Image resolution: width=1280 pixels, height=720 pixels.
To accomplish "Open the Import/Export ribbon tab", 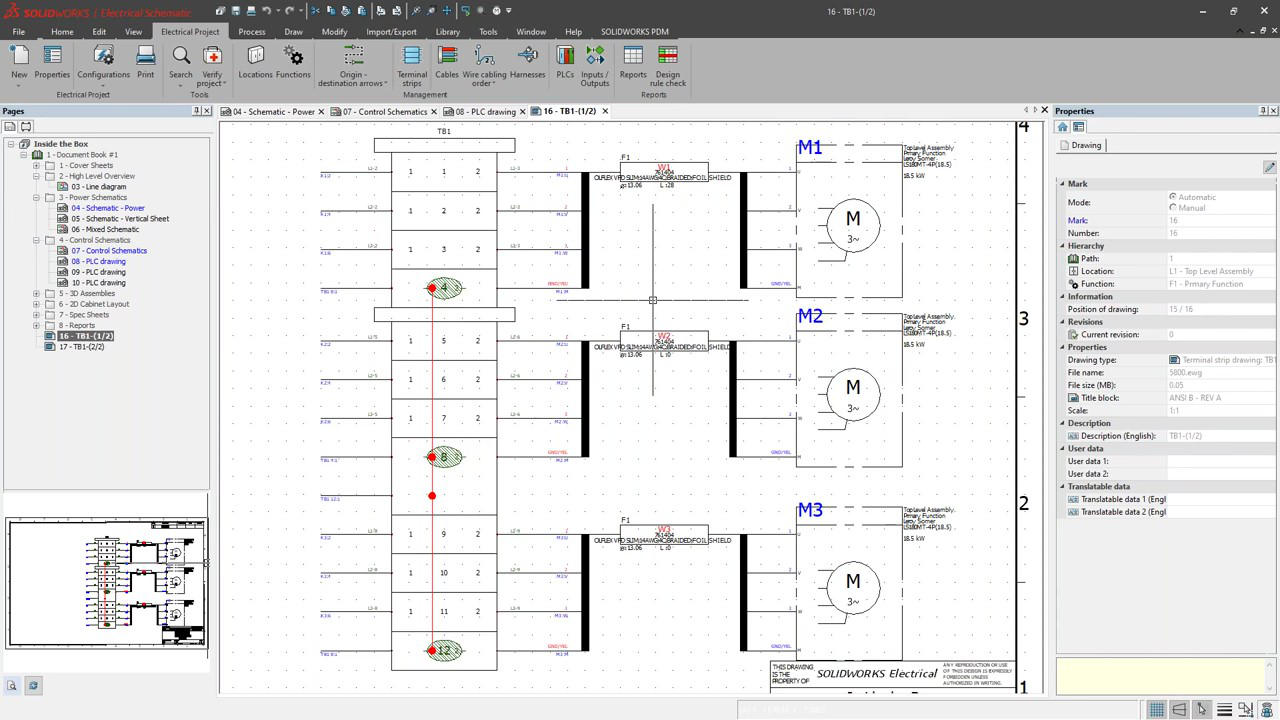I will click(x=391, y=32).
